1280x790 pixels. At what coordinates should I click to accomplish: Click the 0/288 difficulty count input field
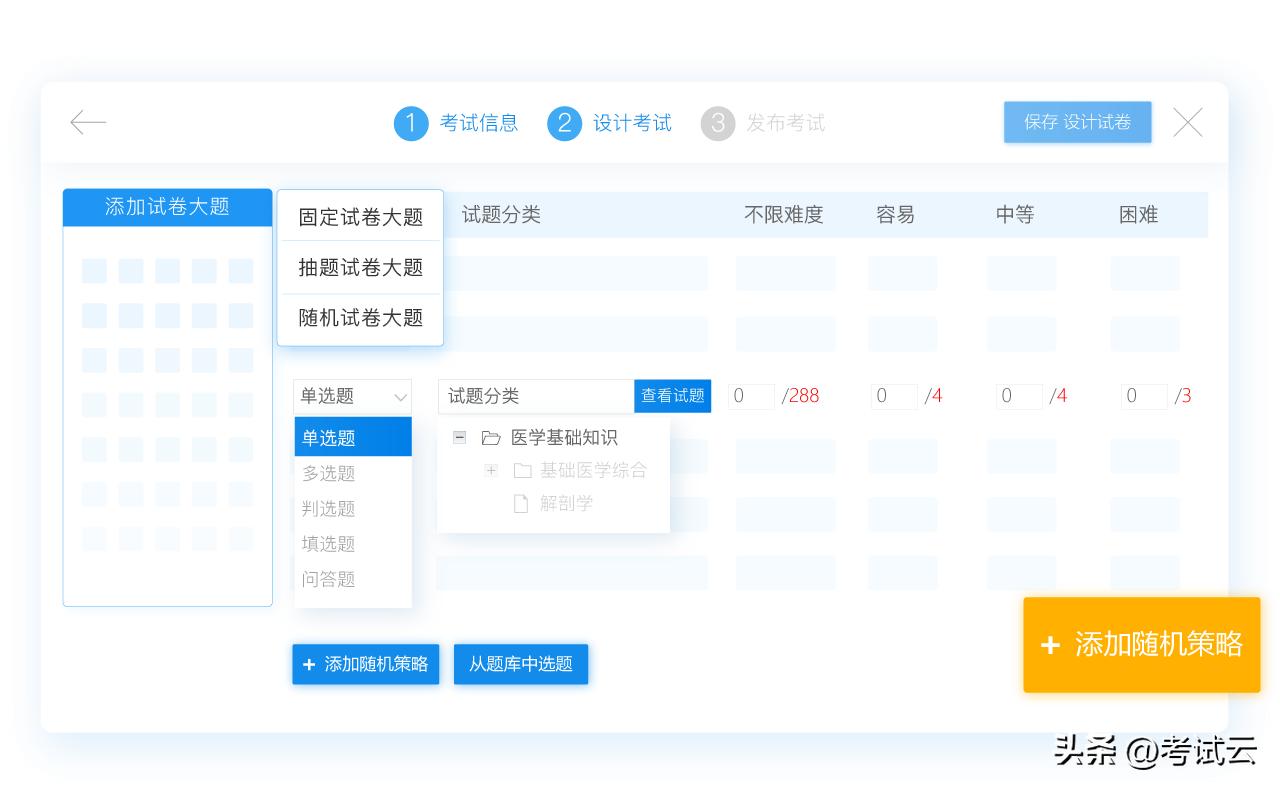pos(751,396)
